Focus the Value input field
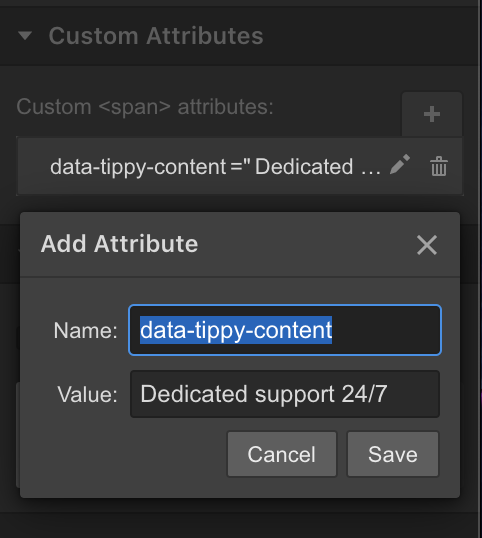482x538 pixels. tap(285, 394)
